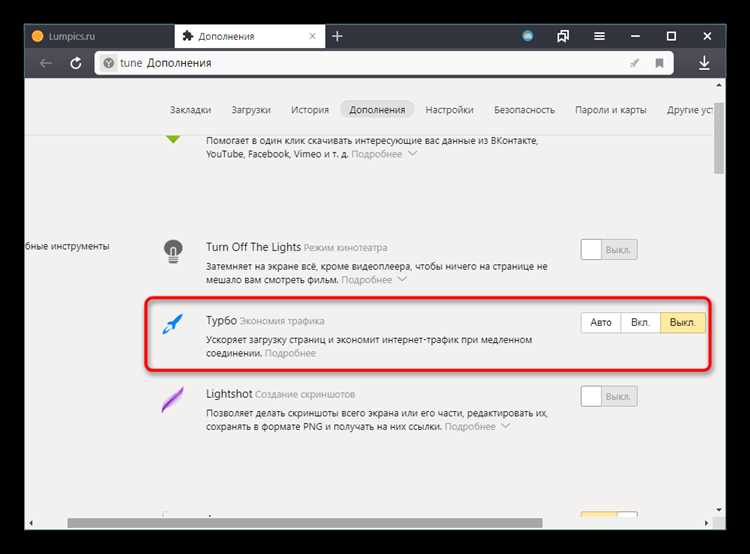Switch to the Lumpics.ru browser tab
750x554 pixels.
pos(99,36)
